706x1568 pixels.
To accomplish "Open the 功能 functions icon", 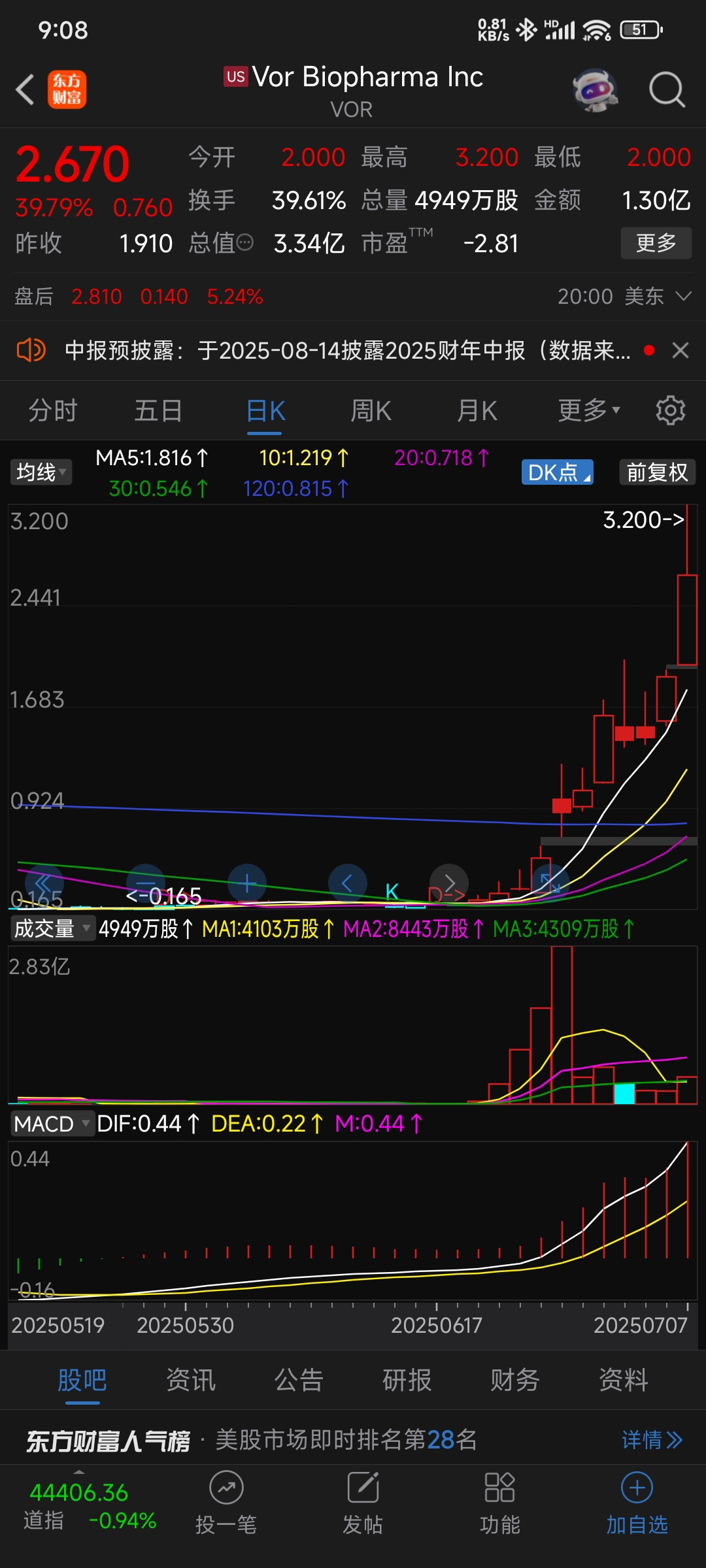I will tap(500, 1488).
